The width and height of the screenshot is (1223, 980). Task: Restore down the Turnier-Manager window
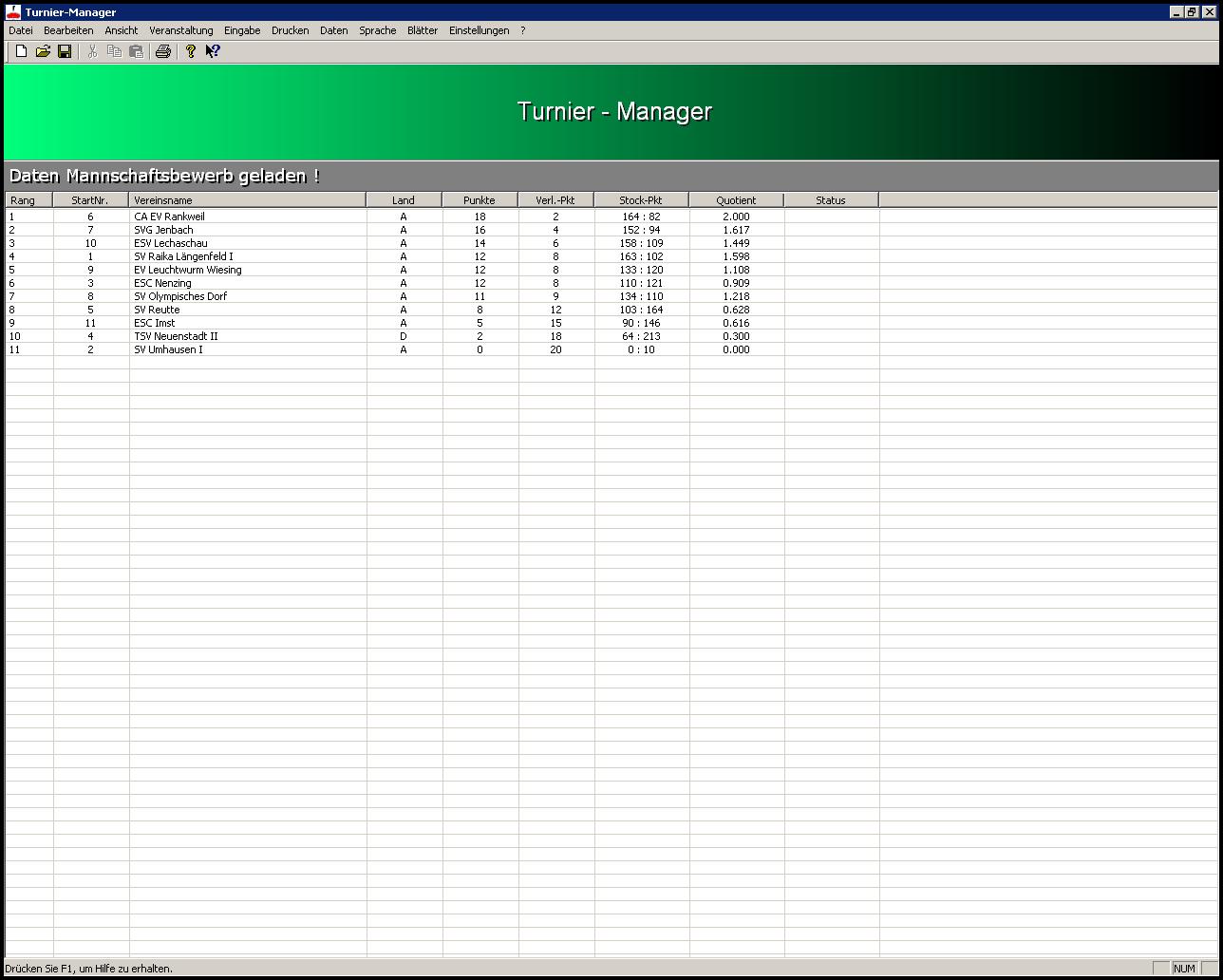(x=1193, y=11)
